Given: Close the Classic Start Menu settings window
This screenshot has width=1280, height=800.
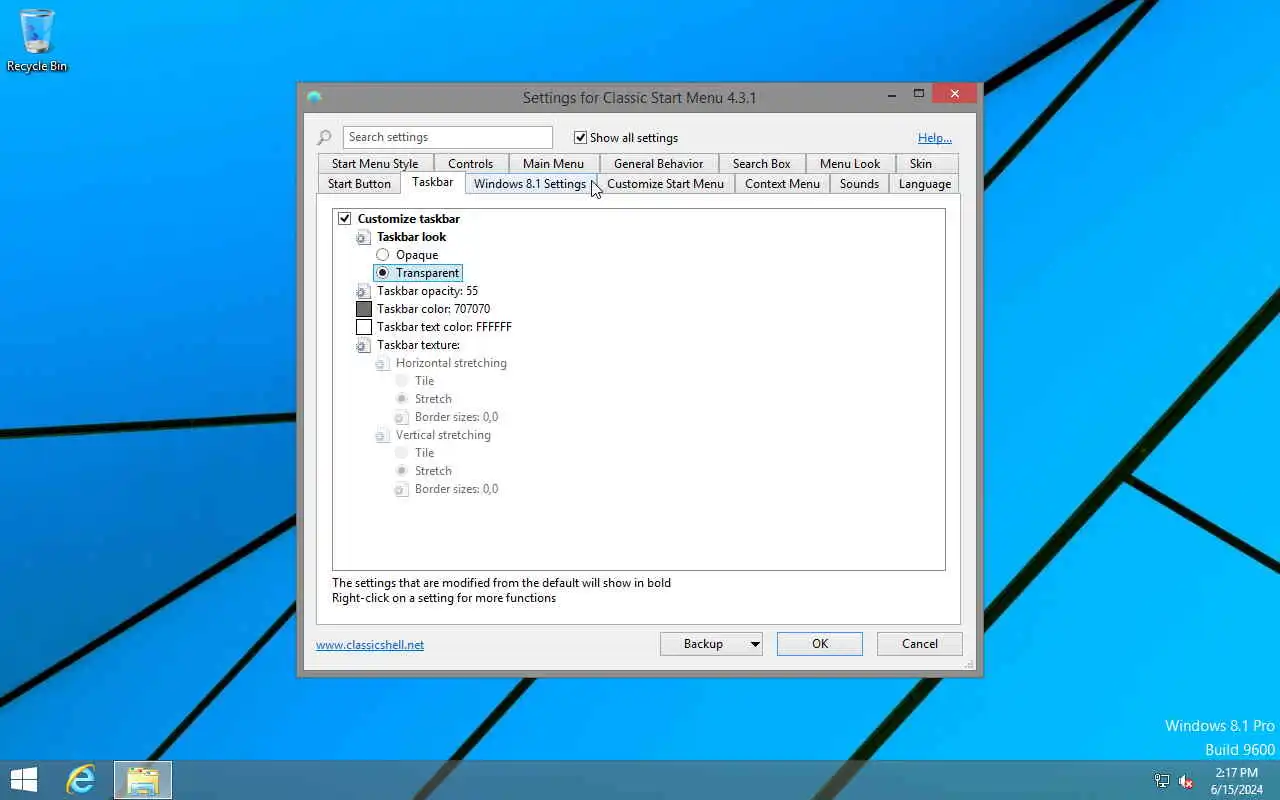Looking at the screenshot, I should (x=954, y=94).
